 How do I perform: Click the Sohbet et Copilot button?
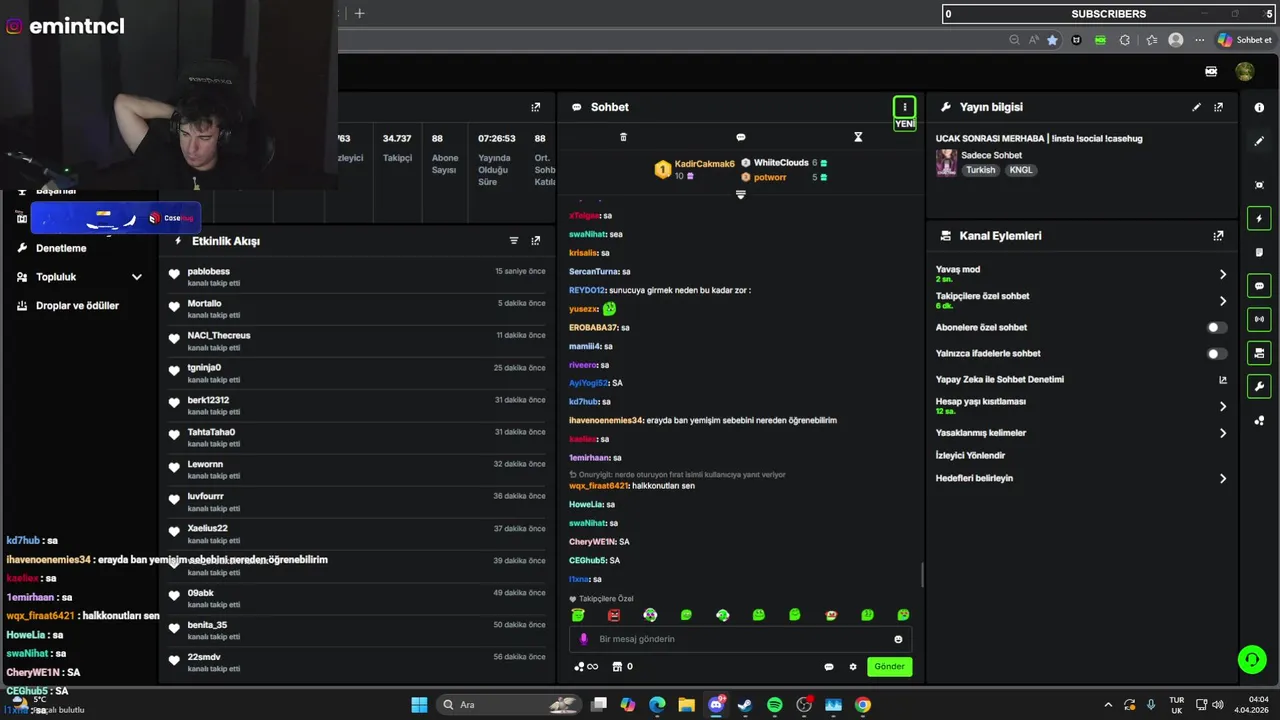pos(1245,40)
